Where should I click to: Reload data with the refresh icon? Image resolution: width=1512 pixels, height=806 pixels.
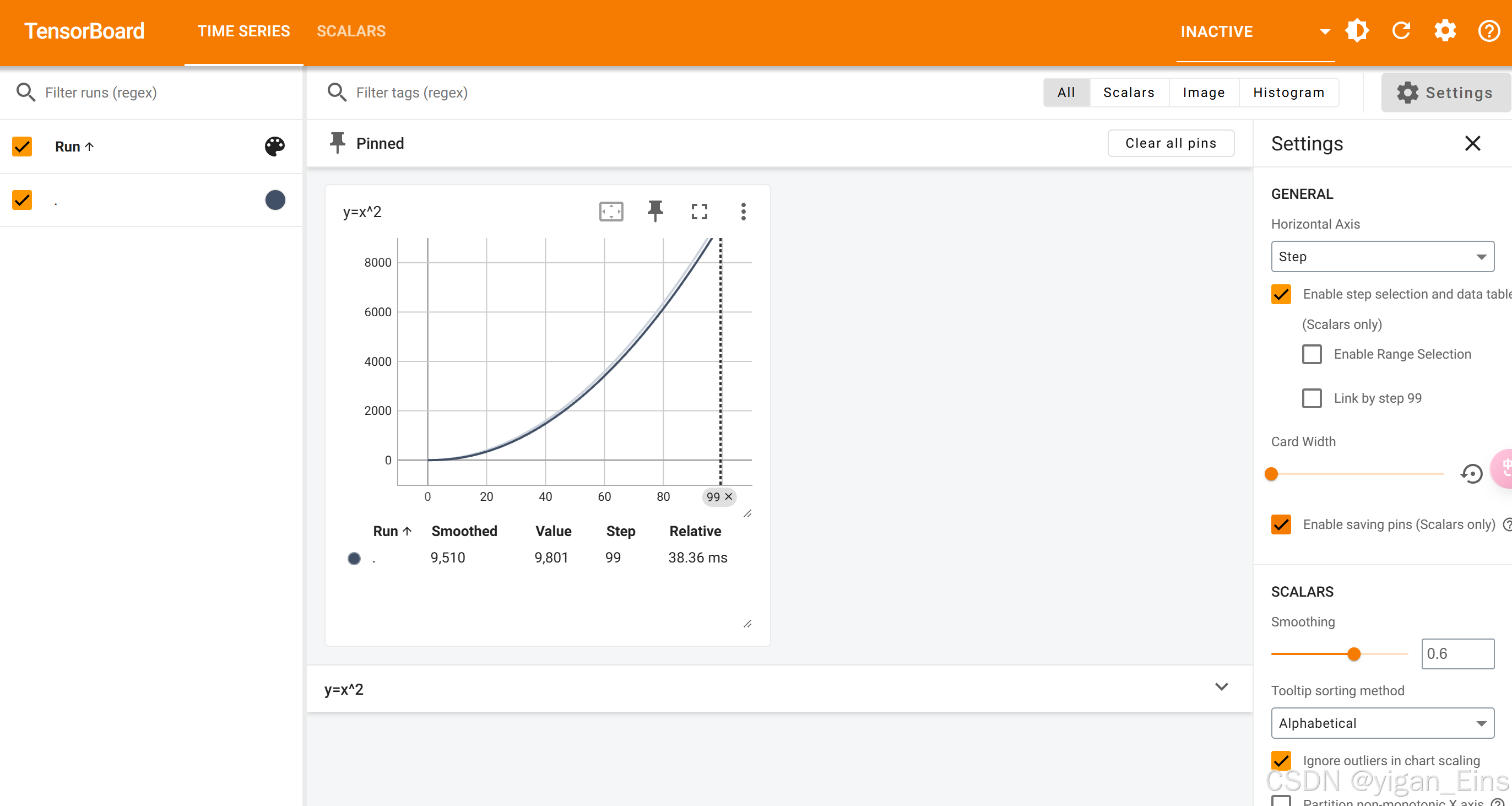coord(1401,31)
